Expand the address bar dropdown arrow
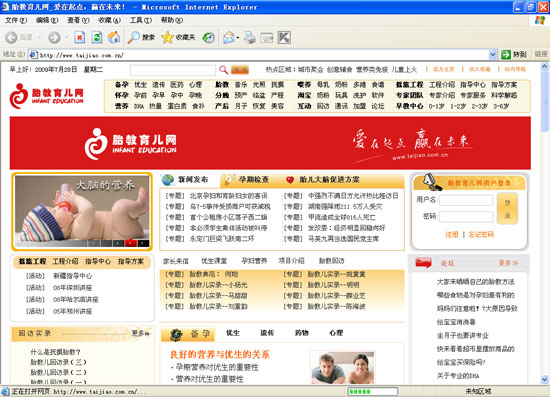550x397 pixels. [x=492, y=54]
